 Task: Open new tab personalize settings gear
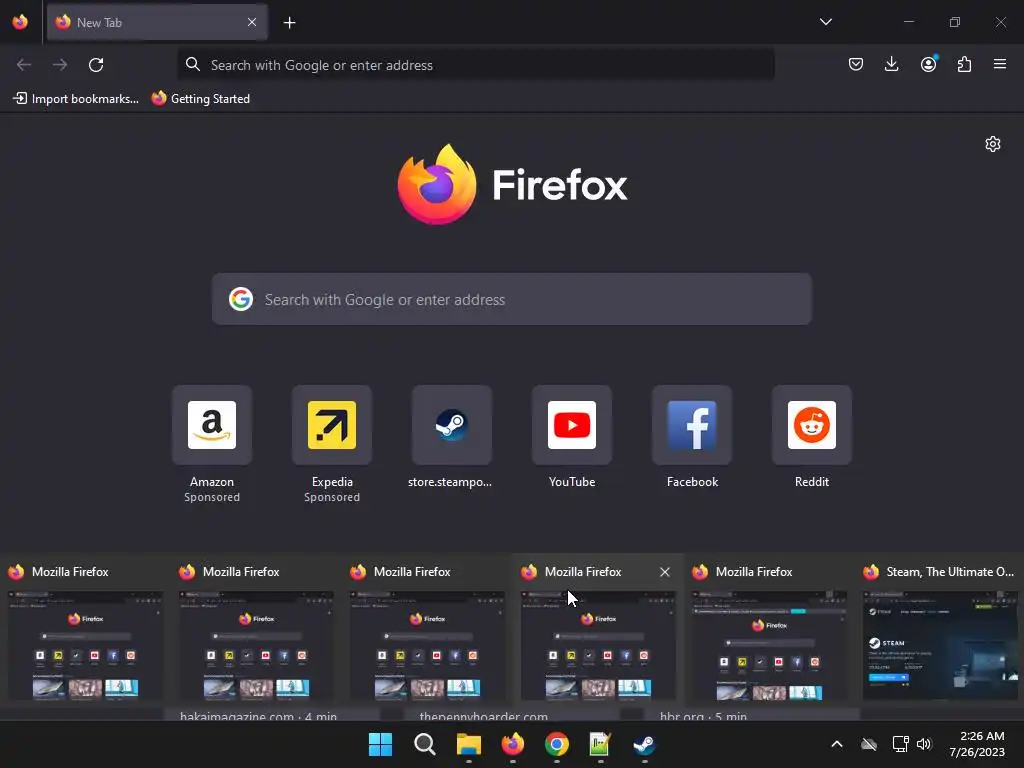point(993,144)
